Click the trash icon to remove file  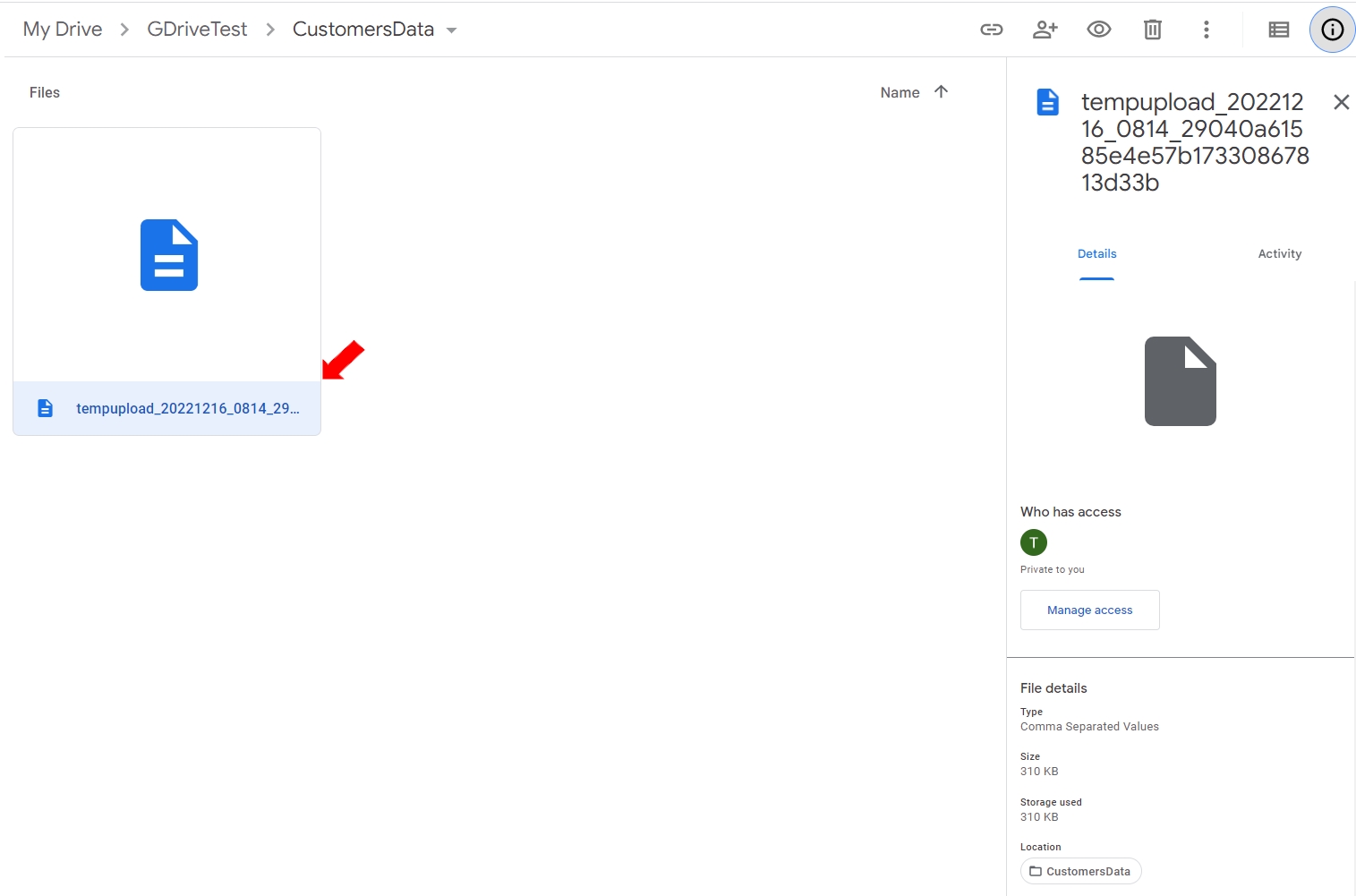(x=1152, y=30)
